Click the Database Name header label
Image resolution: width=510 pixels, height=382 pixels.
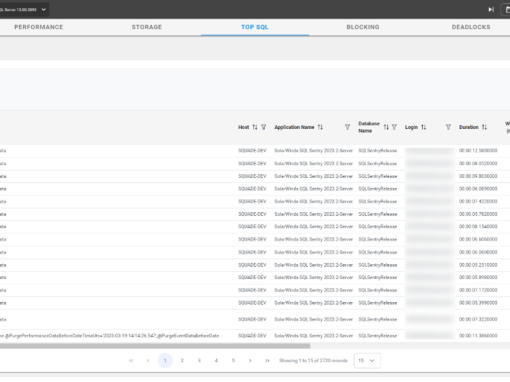point(369,127)
